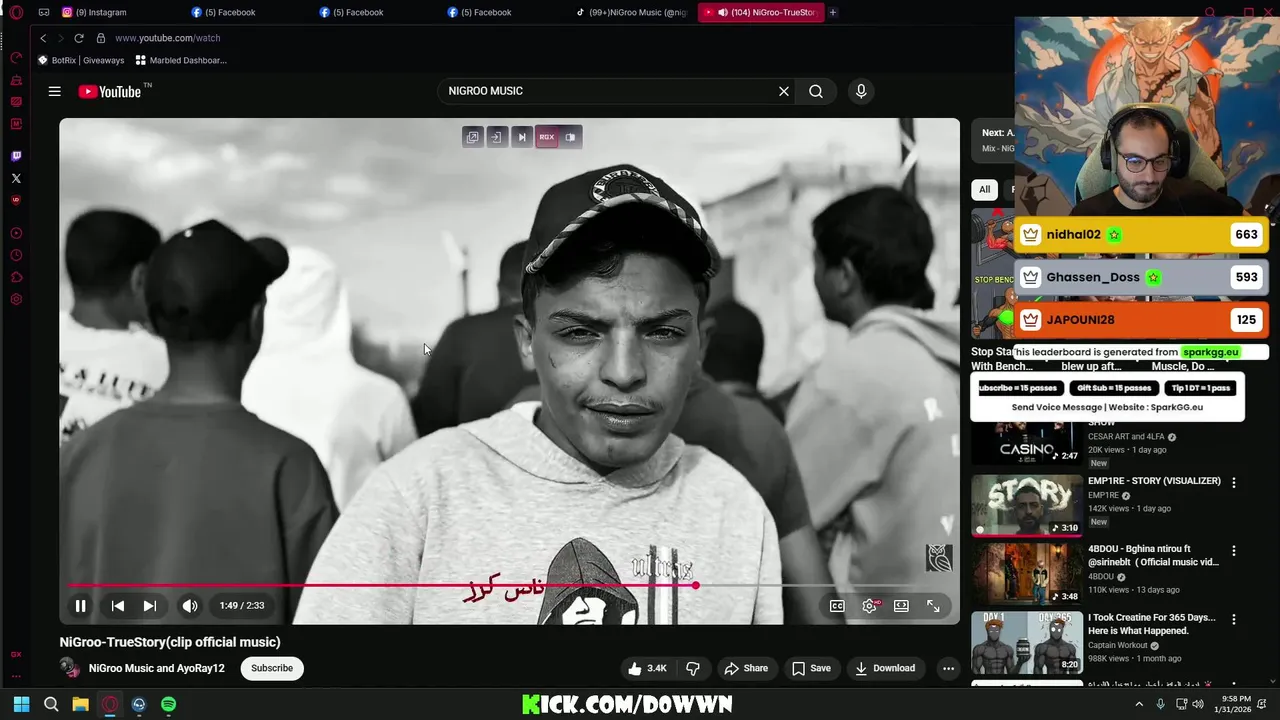Reload the page with the refresh icon
This screenshot has width=1280, height=720.
[79, 38]
